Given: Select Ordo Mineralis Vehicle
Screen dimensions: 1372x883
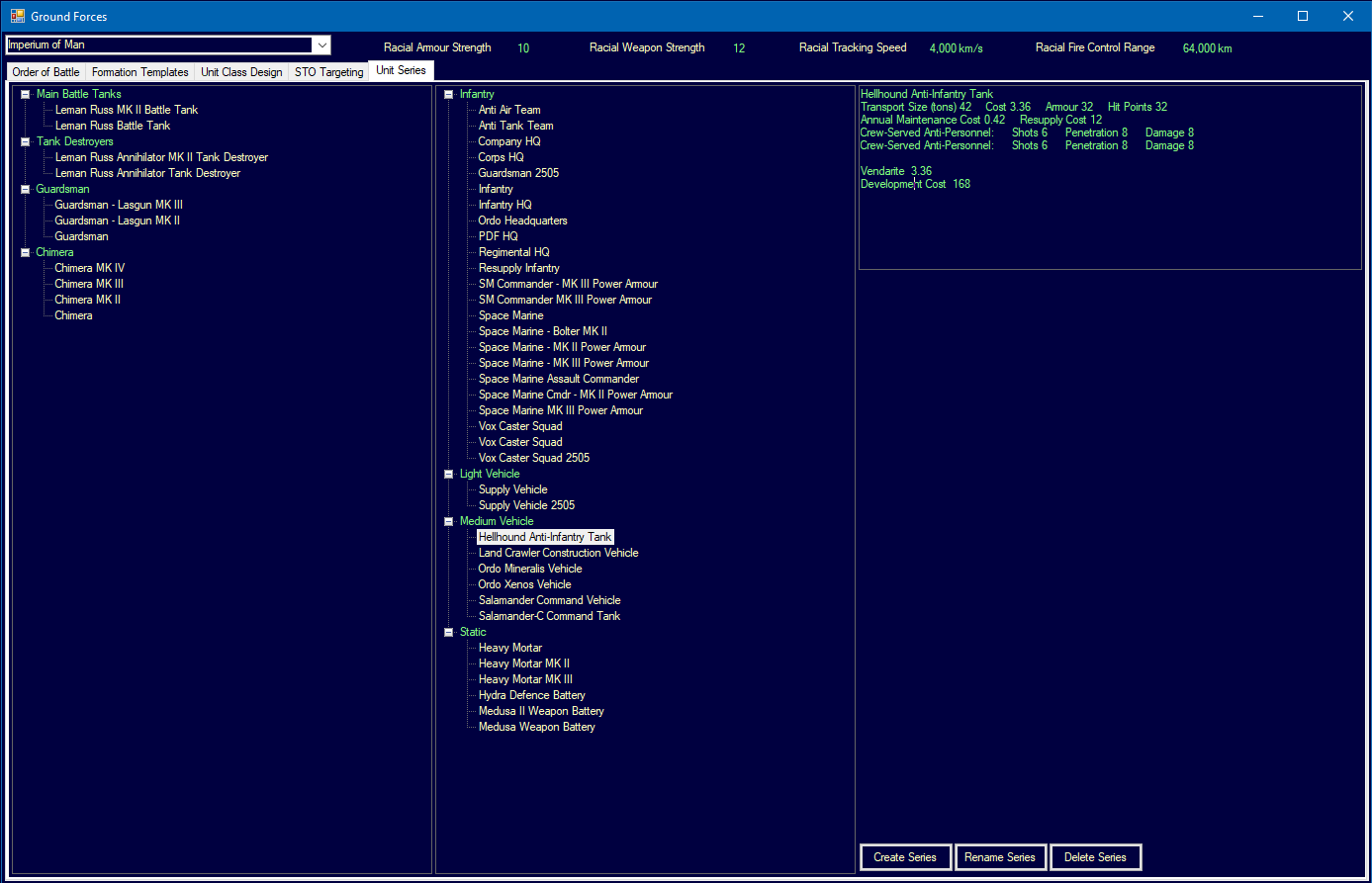Looking at the screenshot, I should tap(530, 569).
